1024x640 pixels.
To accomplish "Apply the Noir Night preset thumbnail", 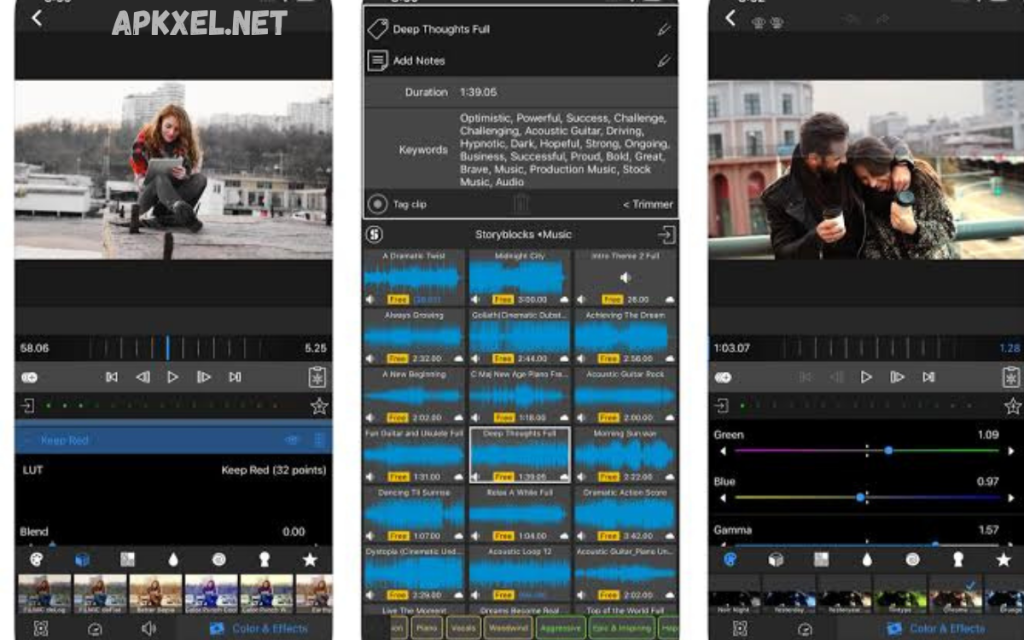I will [x=735, y=594].
